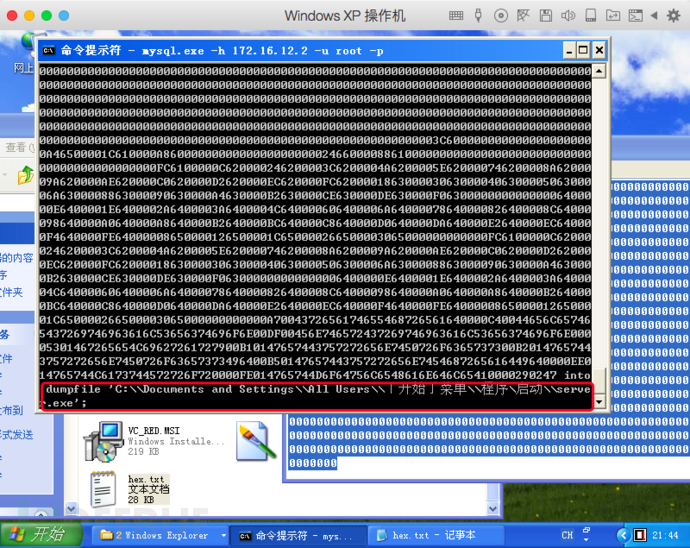Click the sound speaker icon

tap(568, 16)
